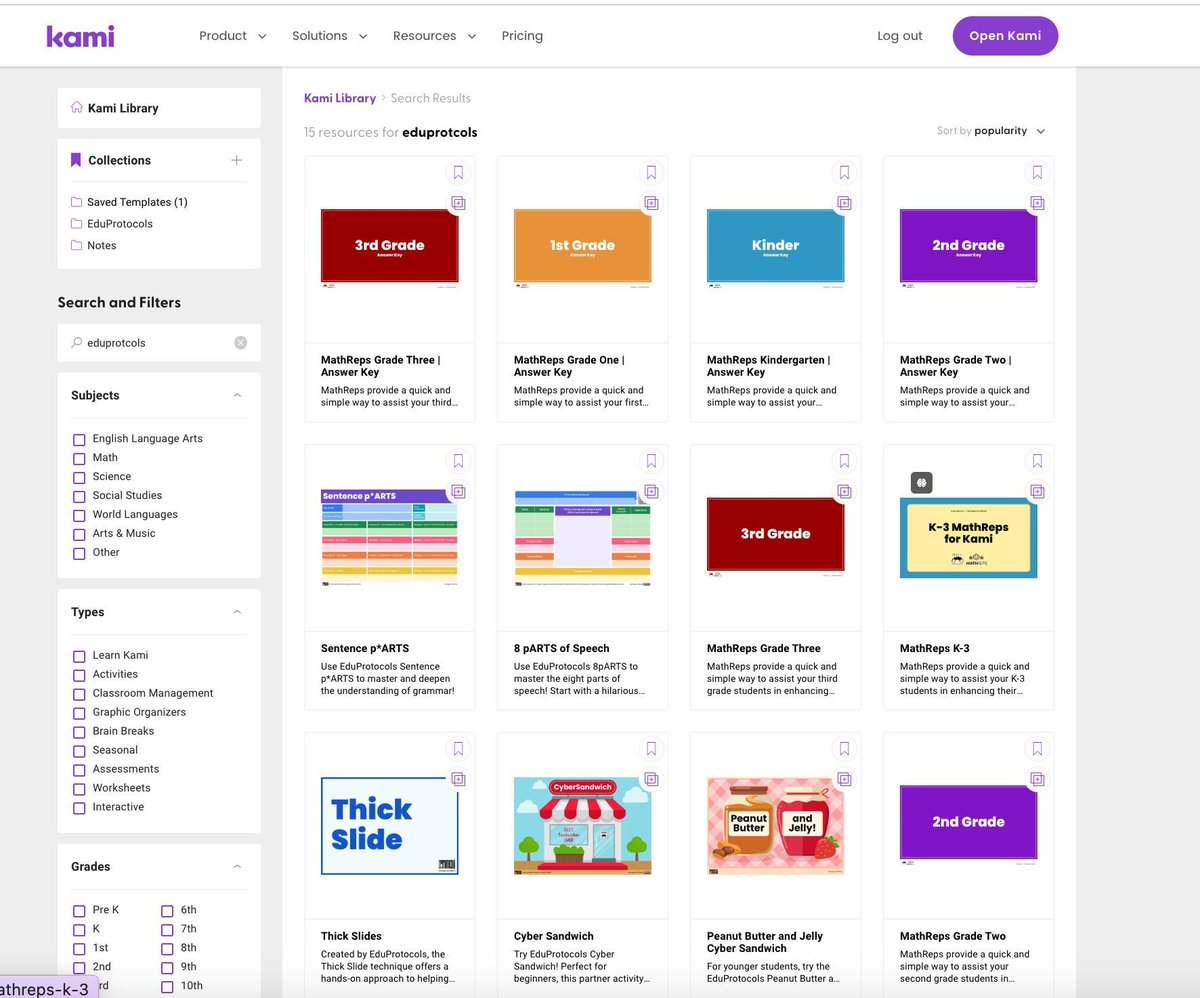1200x998 pixels.
Task: Check the Worksheets type filter
Action: pyautogui.click(x=79, y=788)
